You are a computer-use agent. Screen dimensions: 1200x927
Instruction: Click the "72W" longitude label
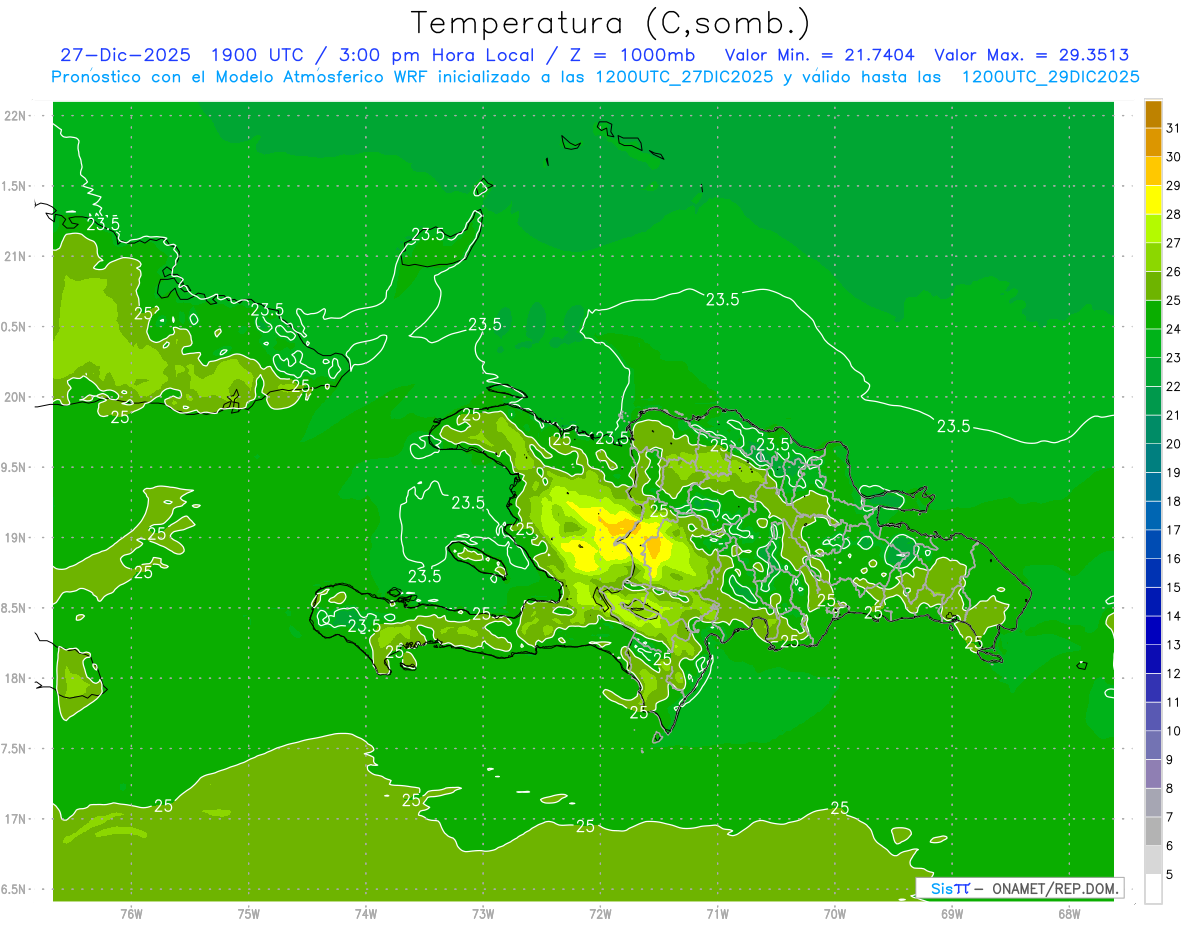click(600, 913)
